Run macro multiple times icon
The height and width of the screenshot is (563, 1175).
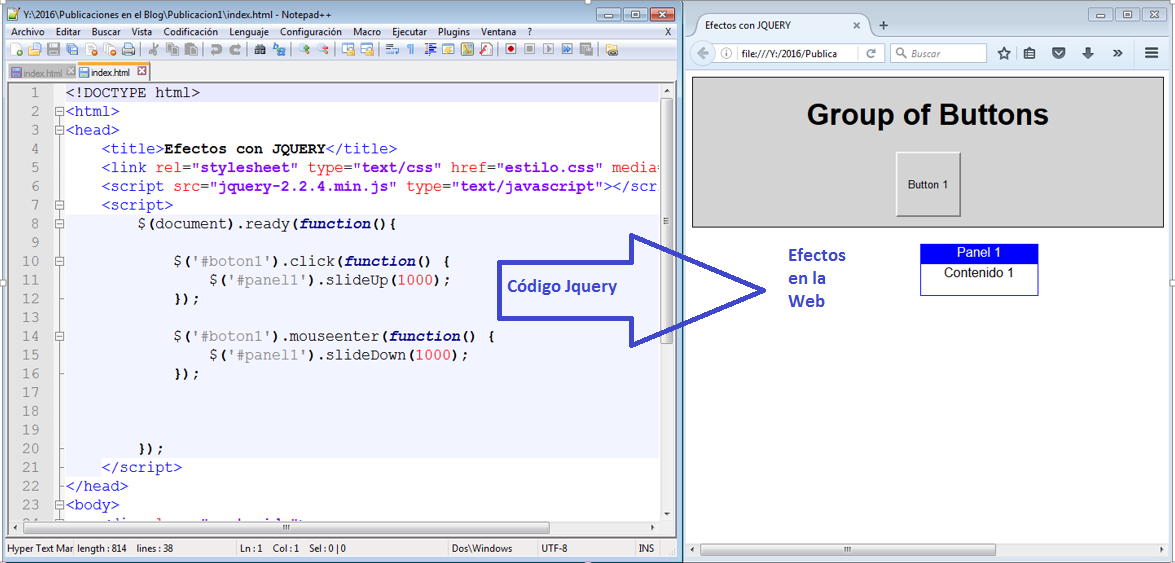coord(567,50)
